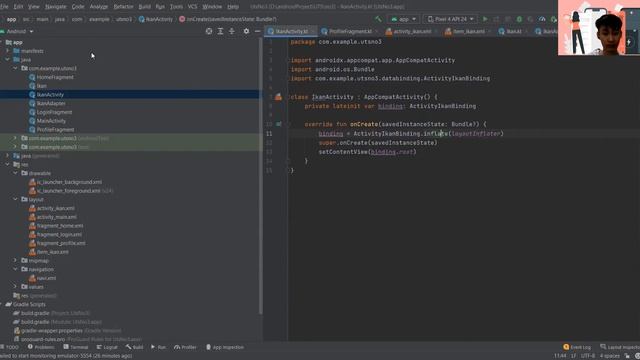Select item_ikan.xml in layout folder
This screenshot has width=640, height=360.
[53, 252]
